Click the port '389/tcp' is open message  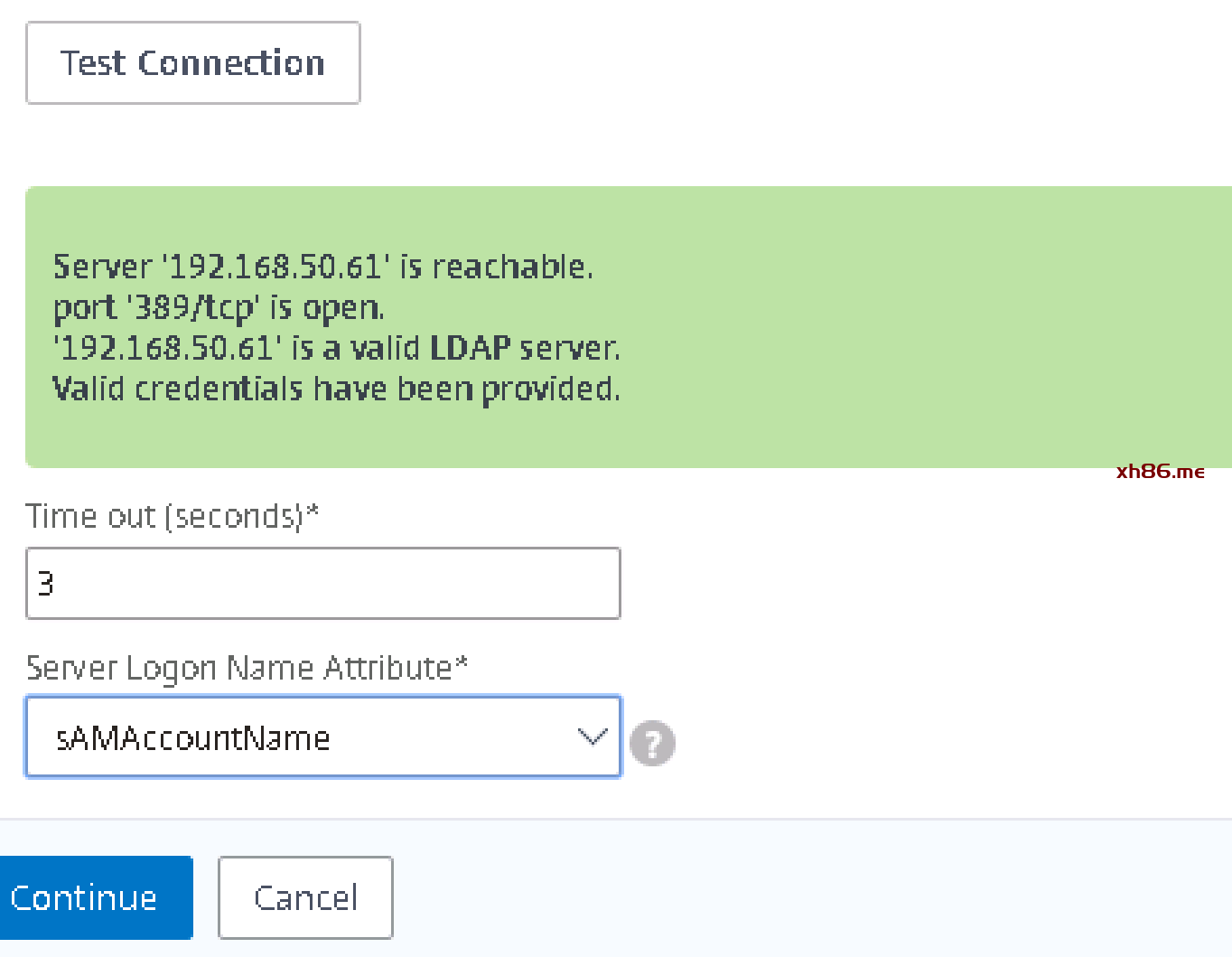coord(219,308)
